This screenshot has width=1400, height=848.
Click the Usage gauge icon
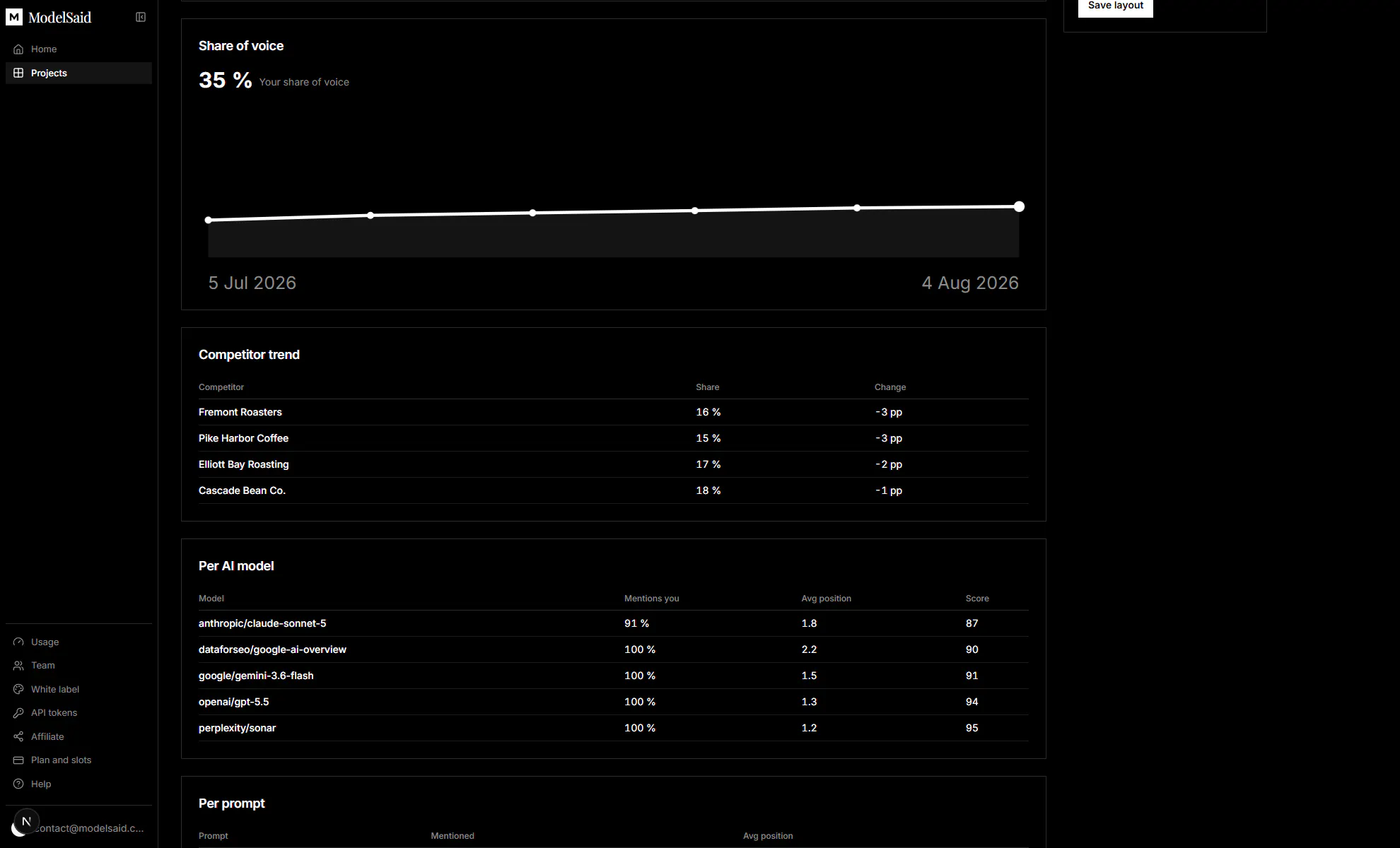(18, 642)
